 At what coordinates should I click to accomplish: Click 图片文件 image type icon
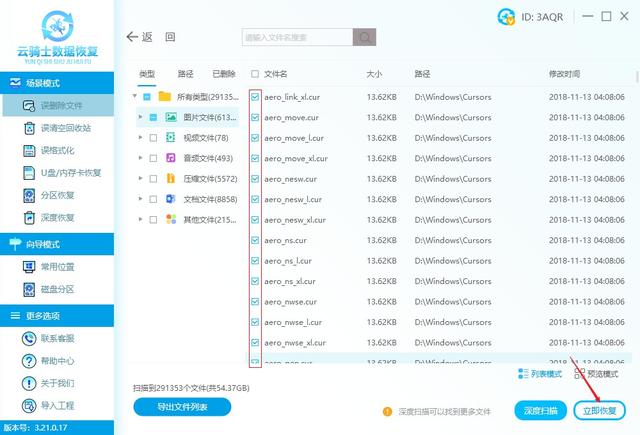point(171,117)
